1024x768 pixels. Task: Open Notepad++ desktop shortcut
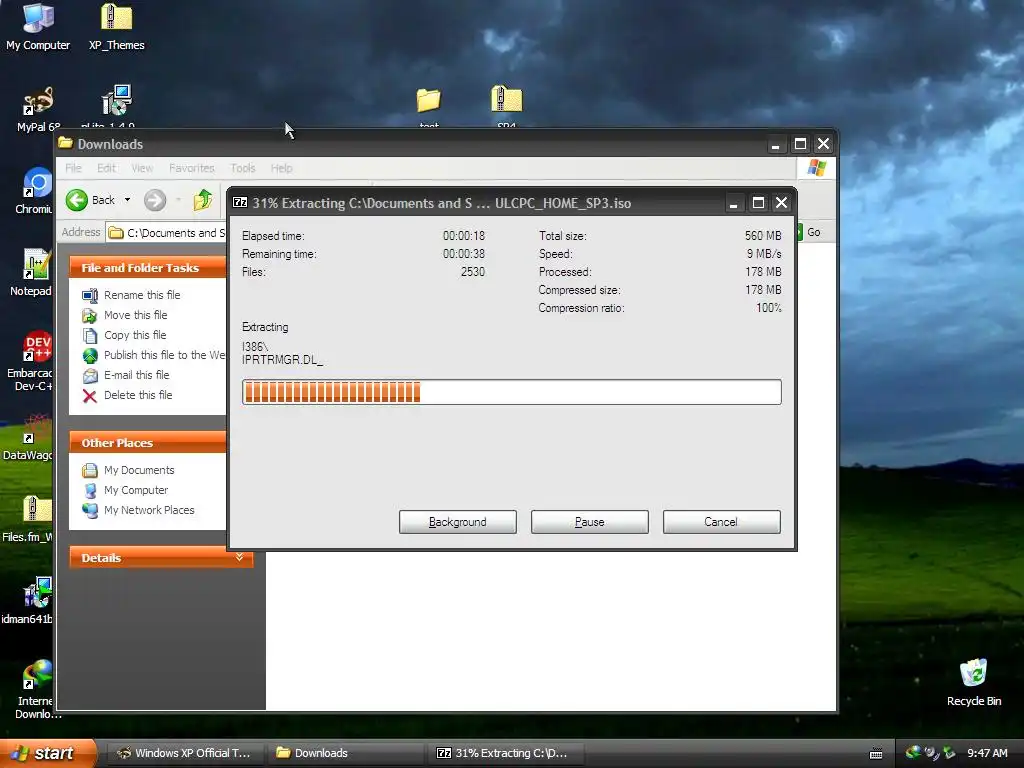[x=33, y=272]
